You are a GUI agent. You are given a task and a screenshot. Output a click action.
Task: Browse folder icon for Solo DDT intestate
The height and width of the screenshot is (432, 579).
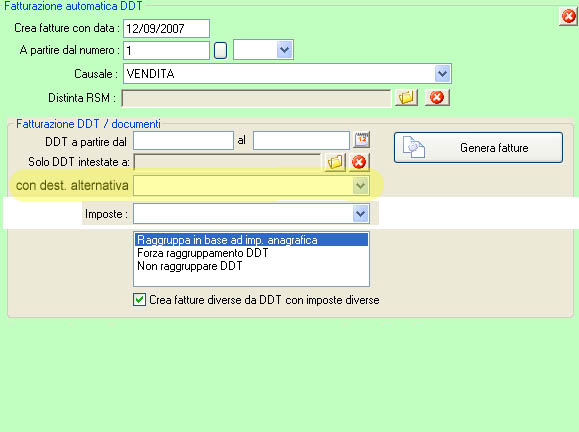pos(335,162)
